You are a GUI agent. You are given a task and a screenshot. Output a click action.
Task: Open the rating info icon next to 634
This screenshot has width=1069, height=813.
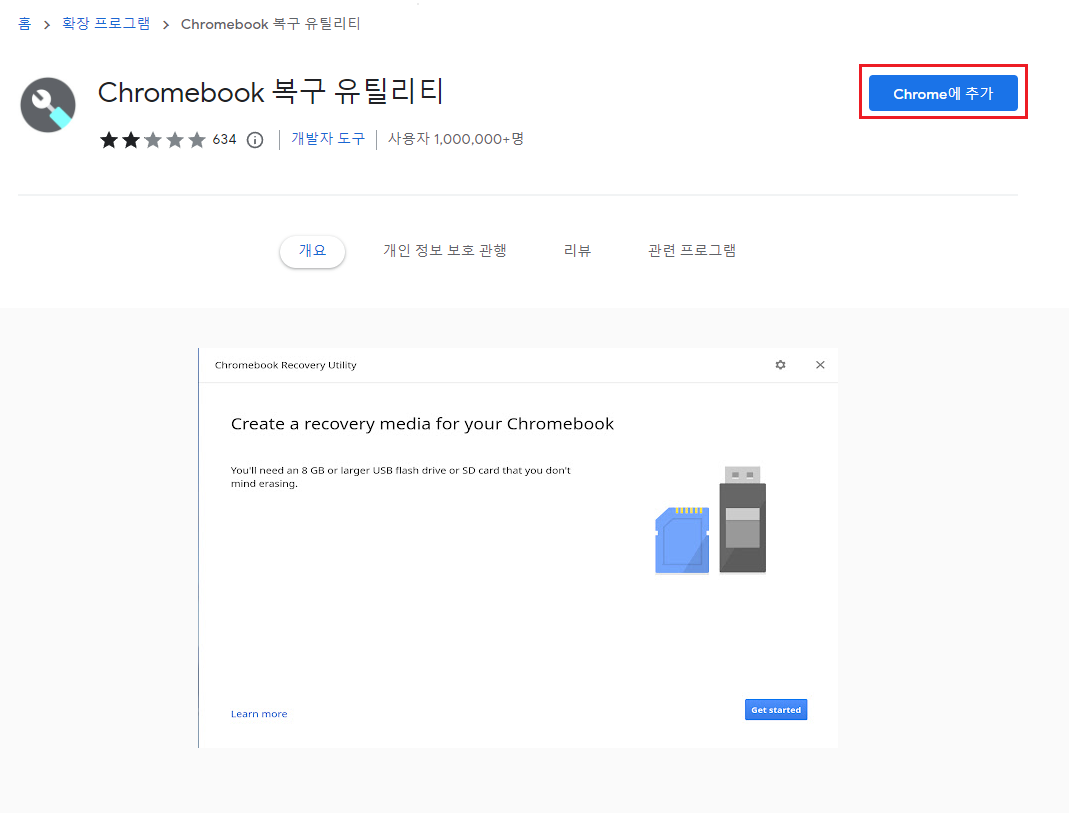tap(255, 140)
